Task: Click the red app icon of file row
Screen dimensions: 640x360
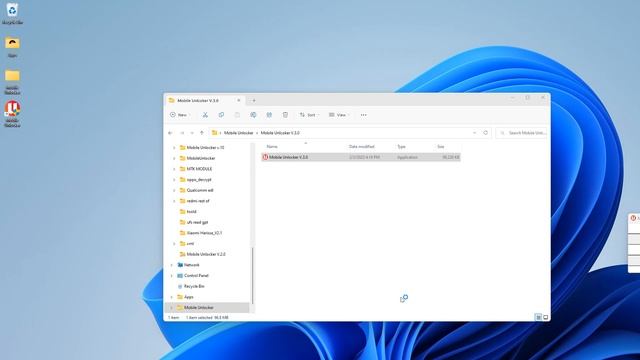Action: 265,157
